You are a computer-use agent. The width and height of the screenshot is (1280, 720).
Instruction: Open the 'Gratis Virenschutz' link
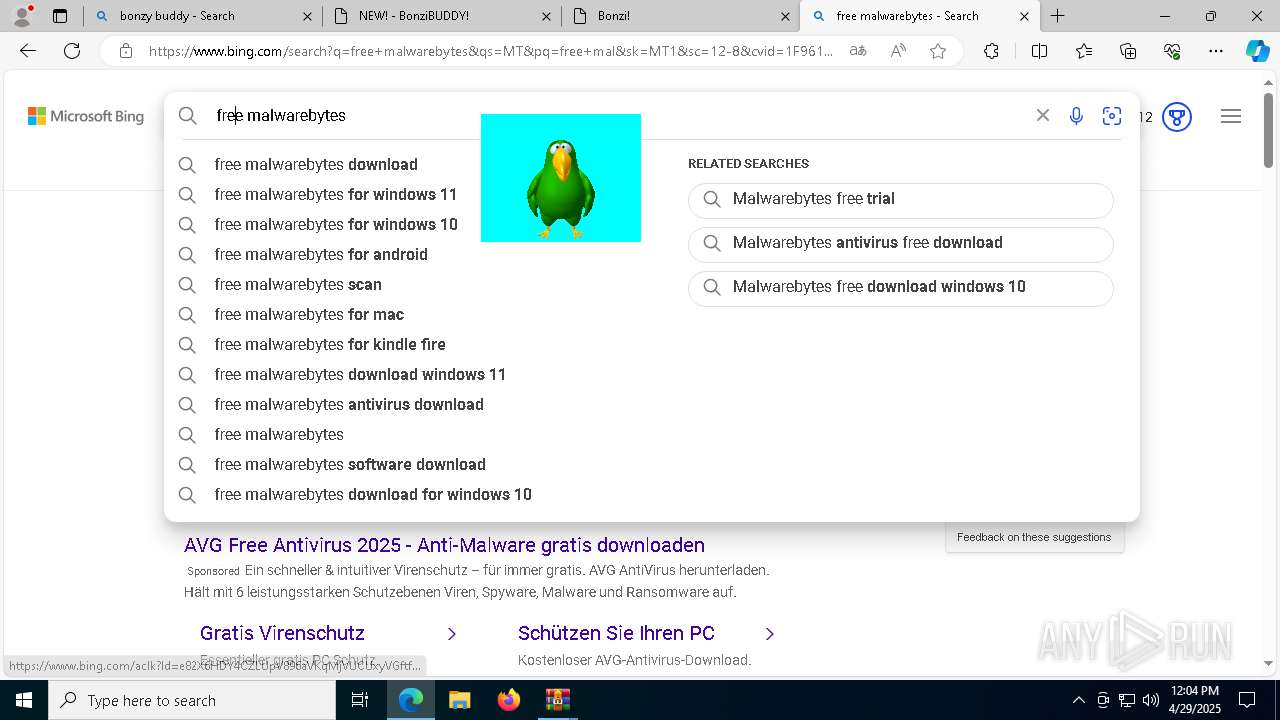[282, 633]
